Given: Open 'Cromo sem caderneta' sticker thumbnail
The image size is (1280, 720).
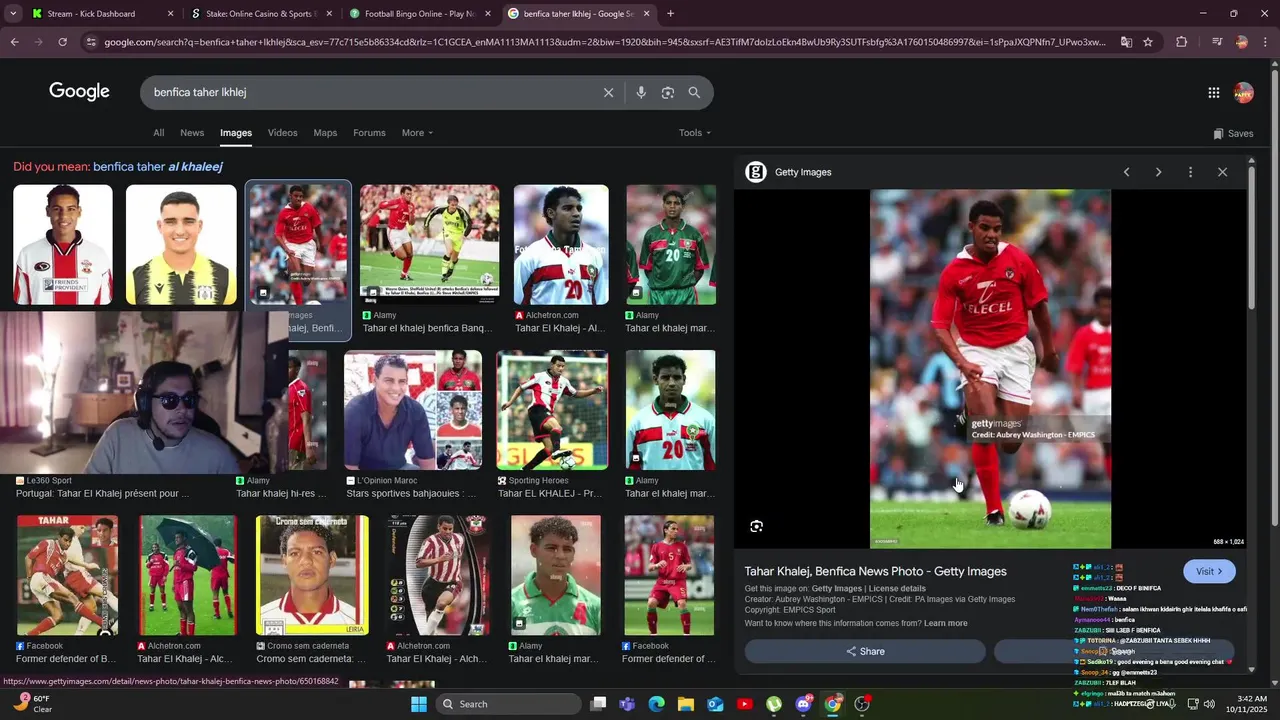Looking at the screenshot, I should pyautogui.click(x=312, y=575).
